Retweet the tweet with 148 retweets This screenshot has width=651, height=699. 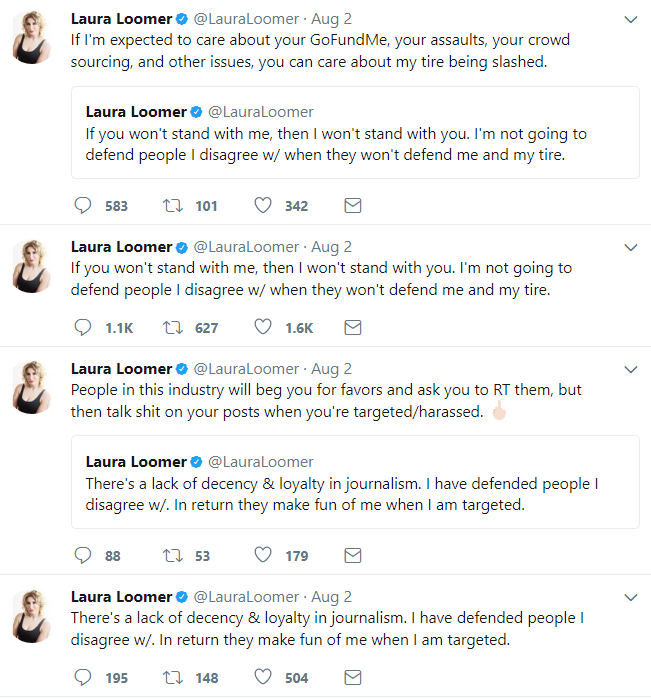pyautogui.click(x=172, y=677)
